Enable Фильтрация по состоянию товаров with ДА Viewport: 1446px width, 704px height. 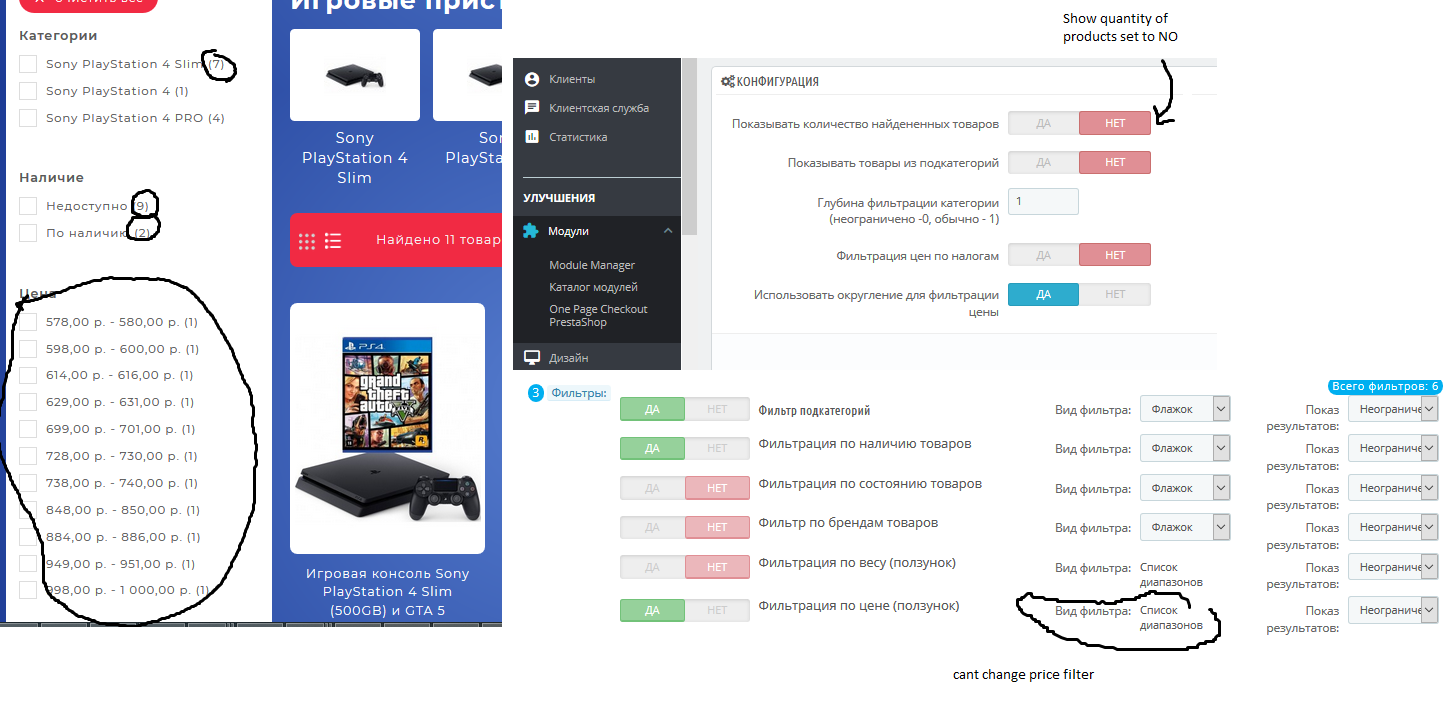click(652, 488)
